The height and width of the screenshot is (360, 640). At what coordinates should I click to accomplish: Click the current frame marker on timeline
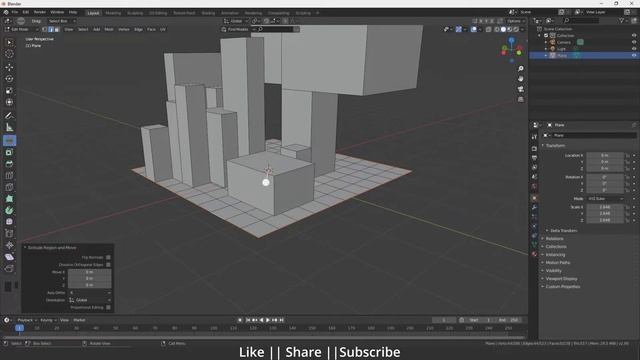(x=19, y=328)
